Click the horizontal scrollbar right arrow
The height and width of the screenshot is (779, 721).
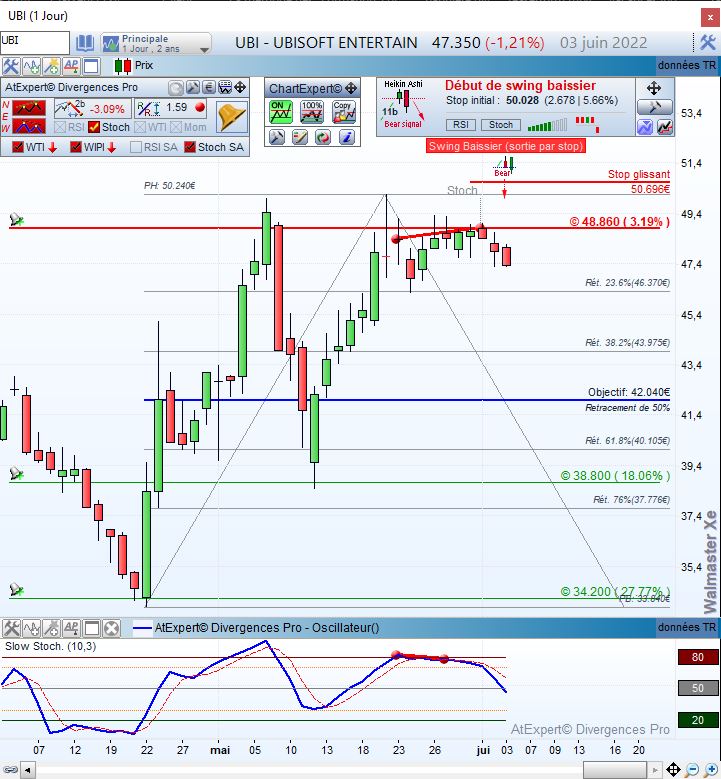(x=655, y=771)
